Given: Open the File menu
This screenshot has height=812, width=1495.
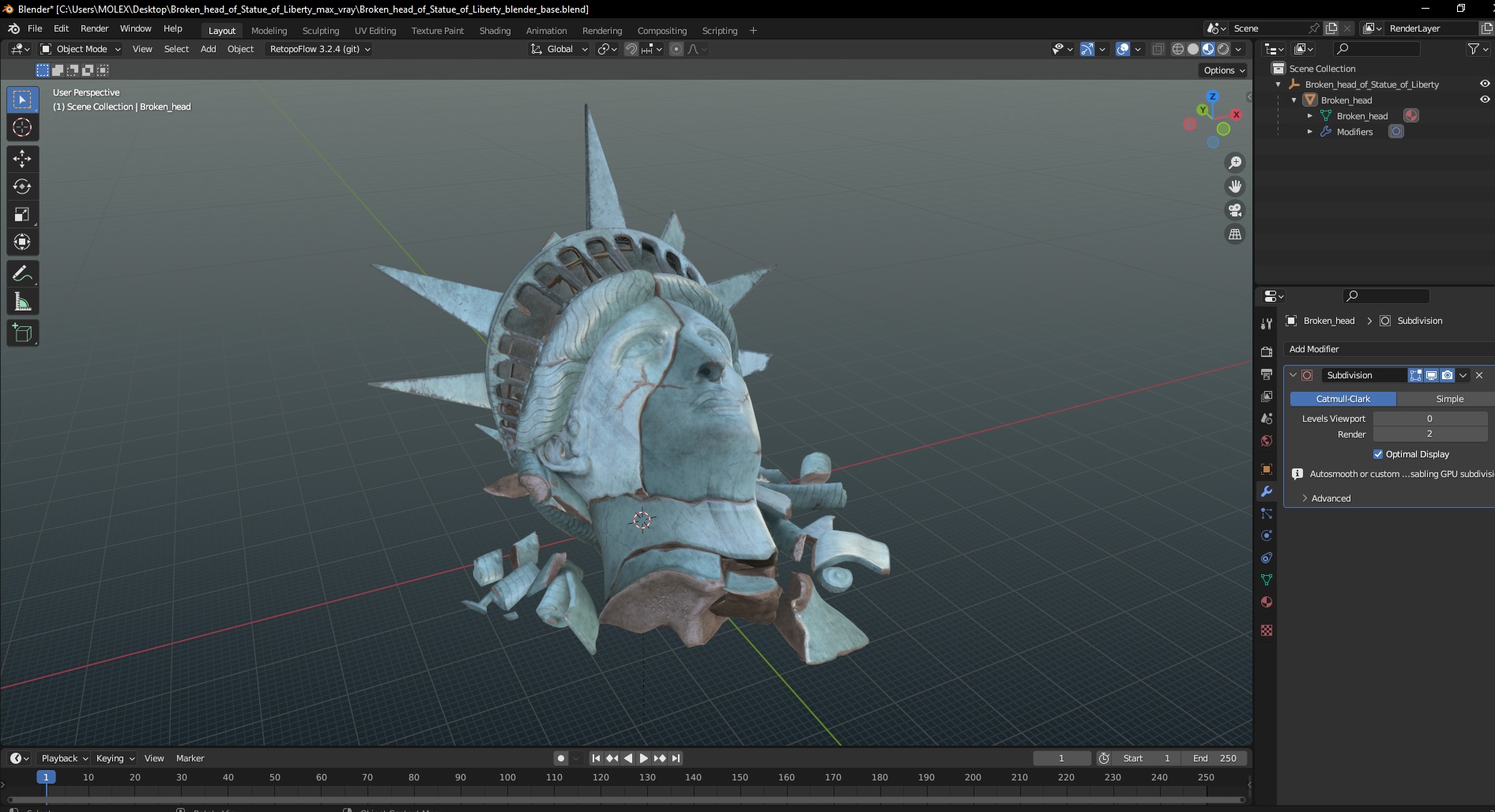Looking at the screenshot, I should click(x=35, y=28).
